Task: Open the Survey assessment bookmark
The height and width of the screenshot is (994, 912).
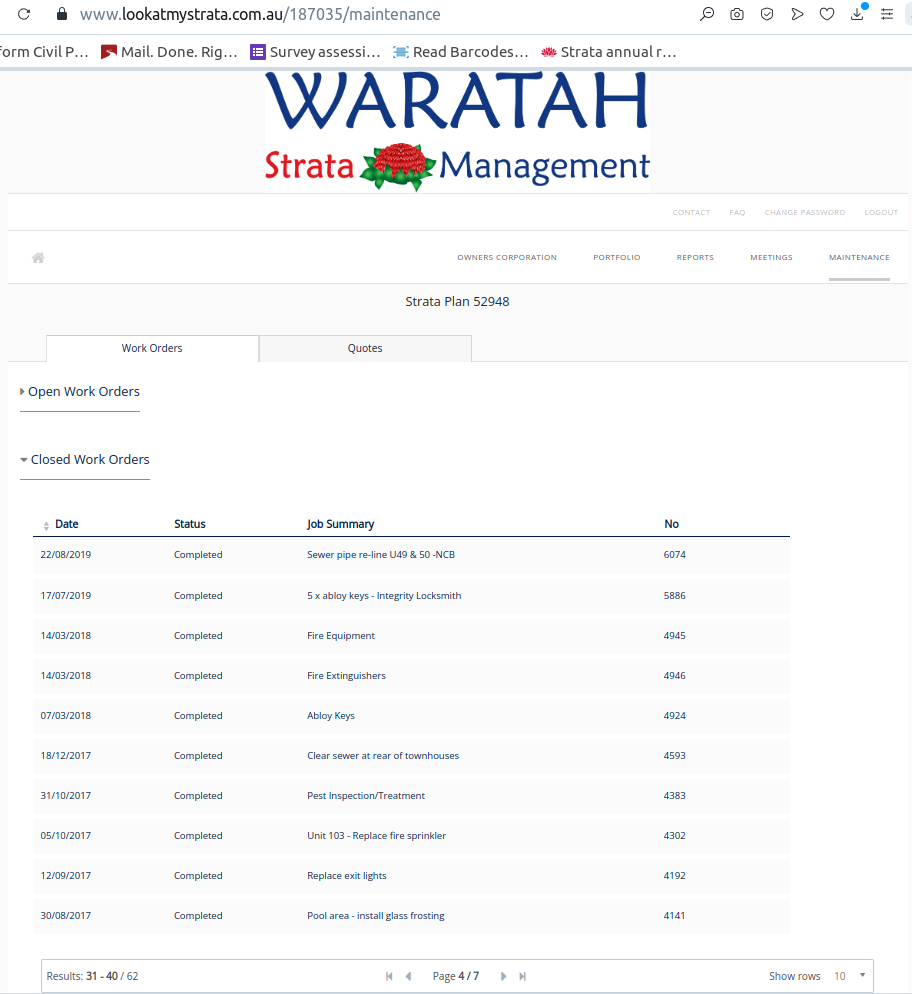Action: [315, 52]
